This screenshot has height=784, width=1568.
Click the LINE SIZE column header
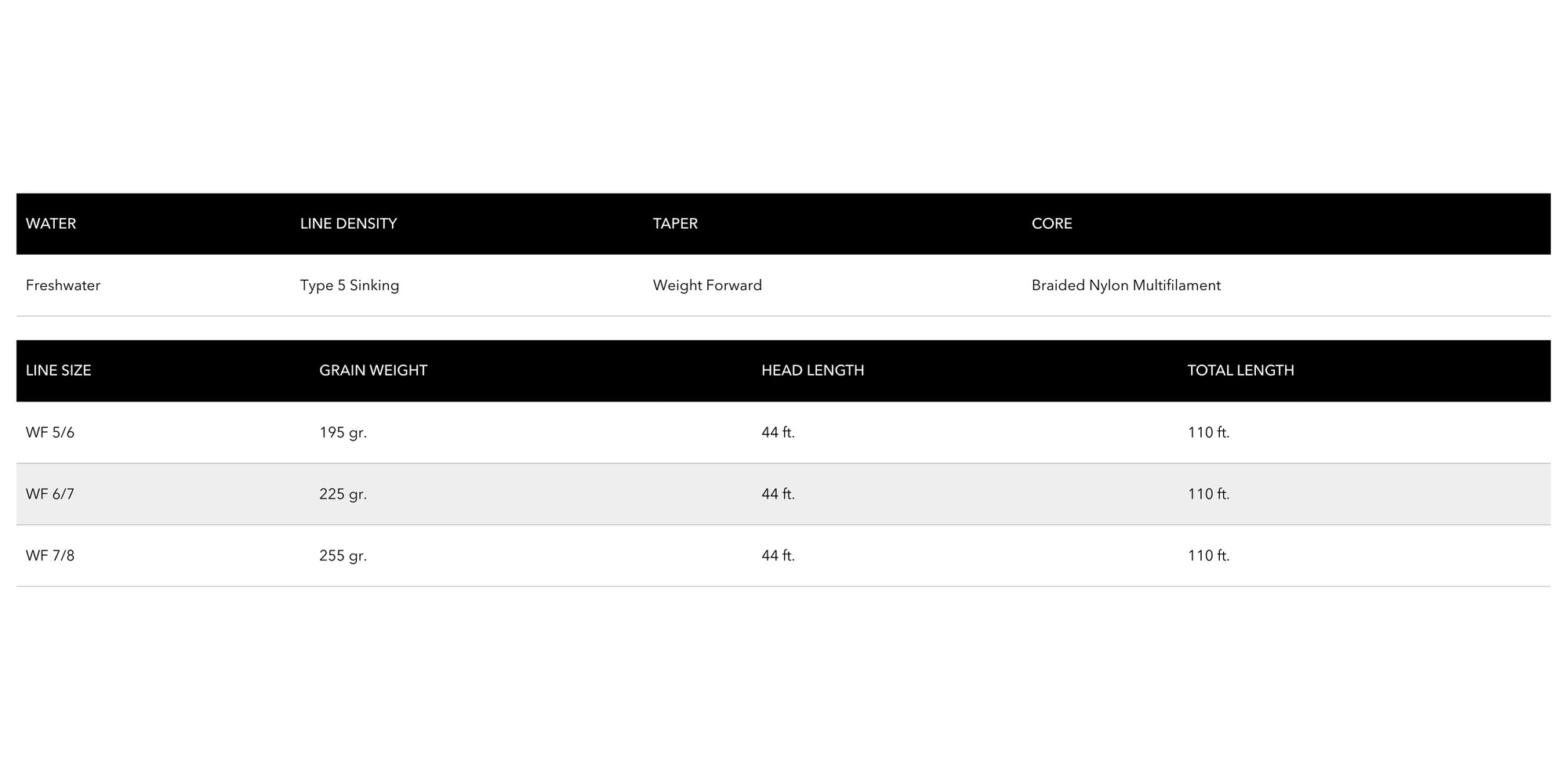point(58,370)
